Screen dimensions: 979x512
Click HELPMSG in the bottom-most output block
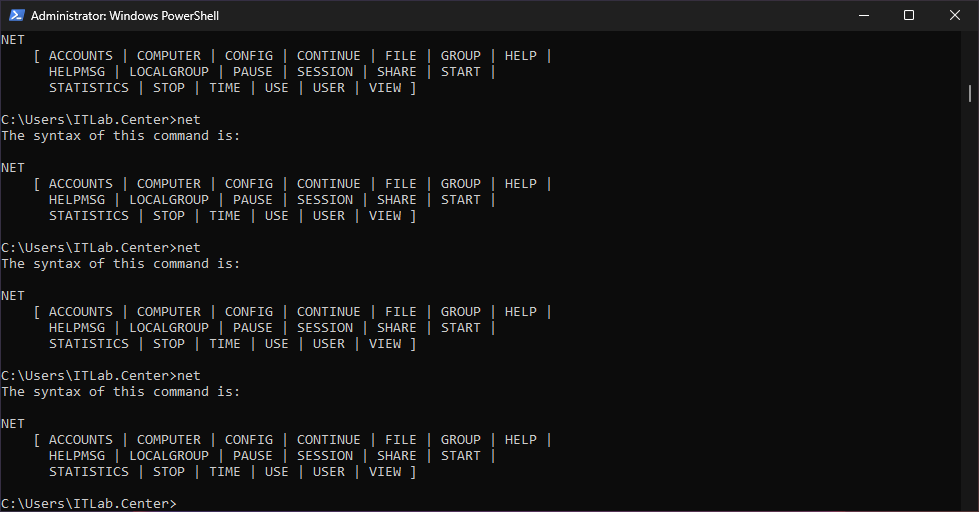coord(77,455)
